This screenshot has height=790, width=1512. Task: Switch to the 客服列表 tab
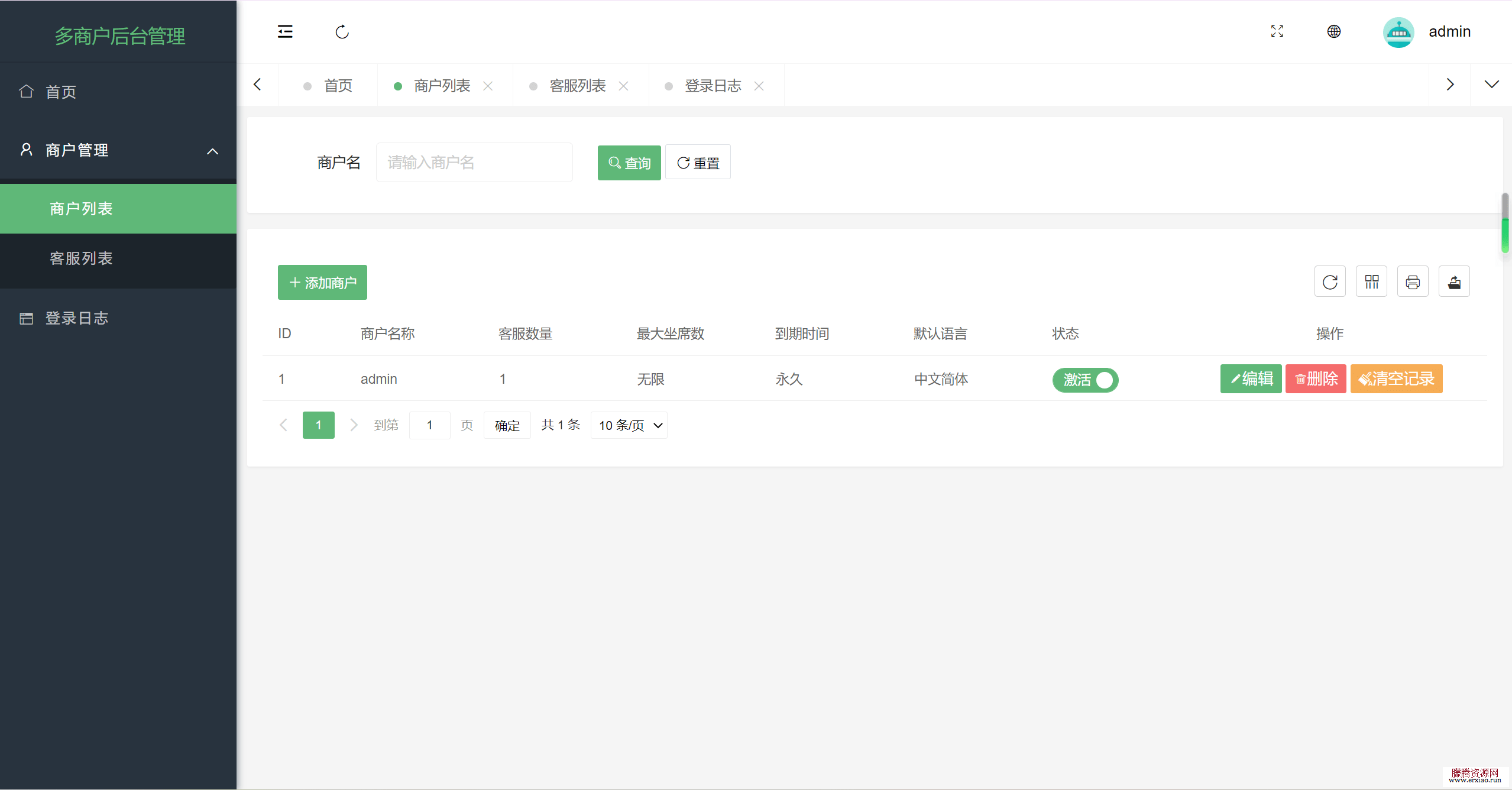577,86
